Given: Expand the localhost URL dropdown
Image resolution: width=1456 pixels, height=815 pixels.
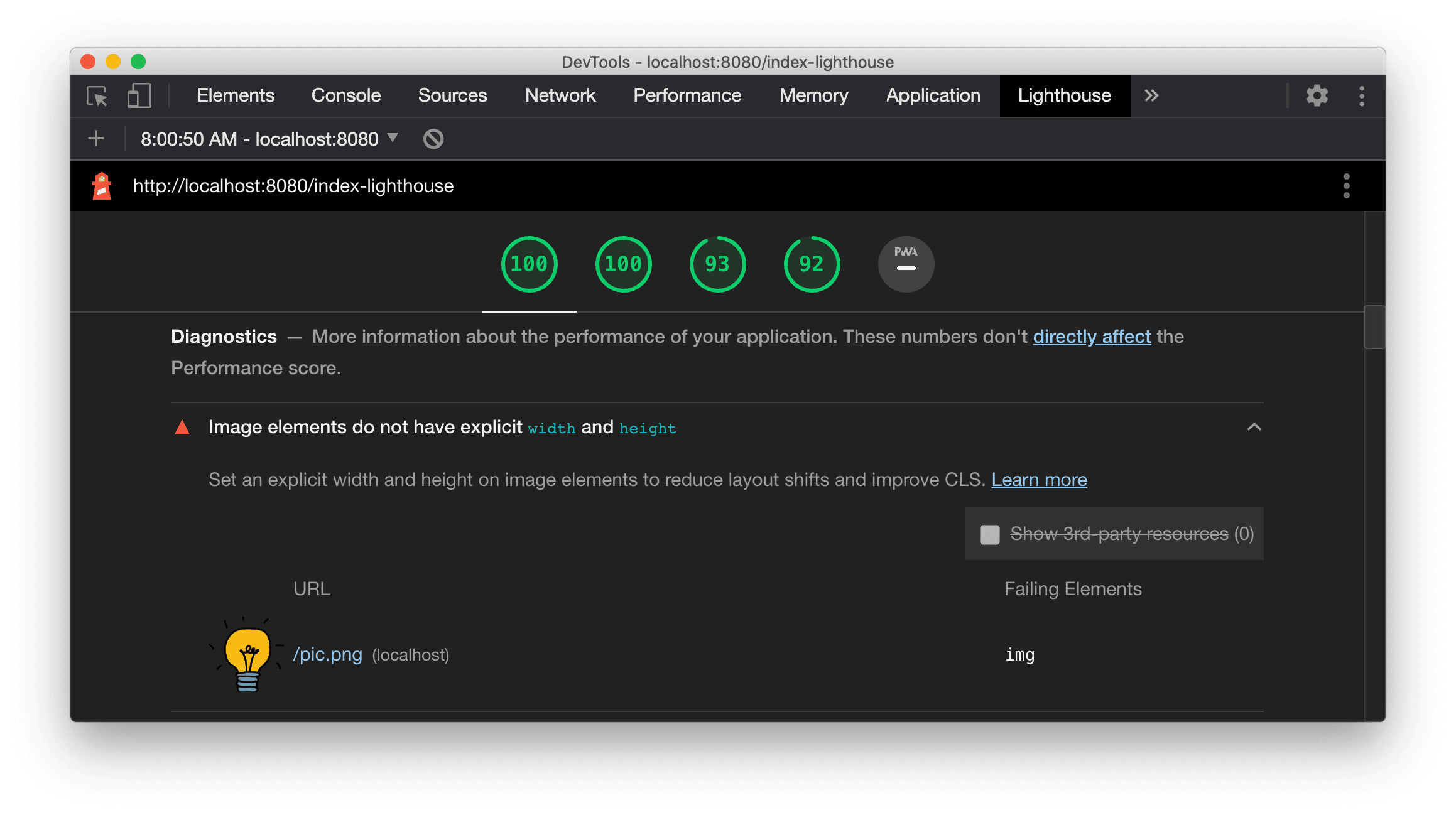Looking at the screenshot, I should pyautogui.click(x=396, y=139).
